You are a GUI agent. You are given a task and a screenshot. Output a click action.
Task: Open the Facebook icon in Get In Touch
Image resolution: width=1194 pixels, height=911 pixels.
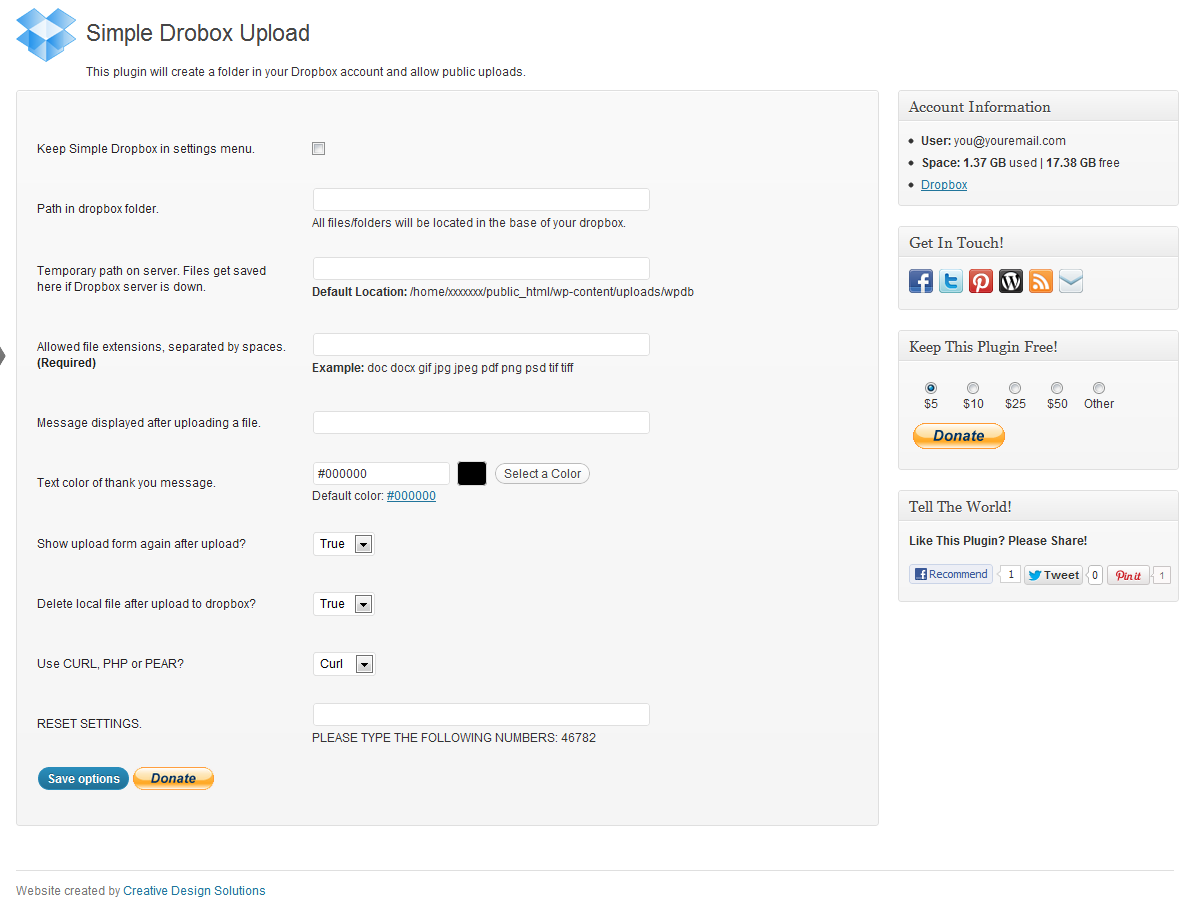click(921, 281)
